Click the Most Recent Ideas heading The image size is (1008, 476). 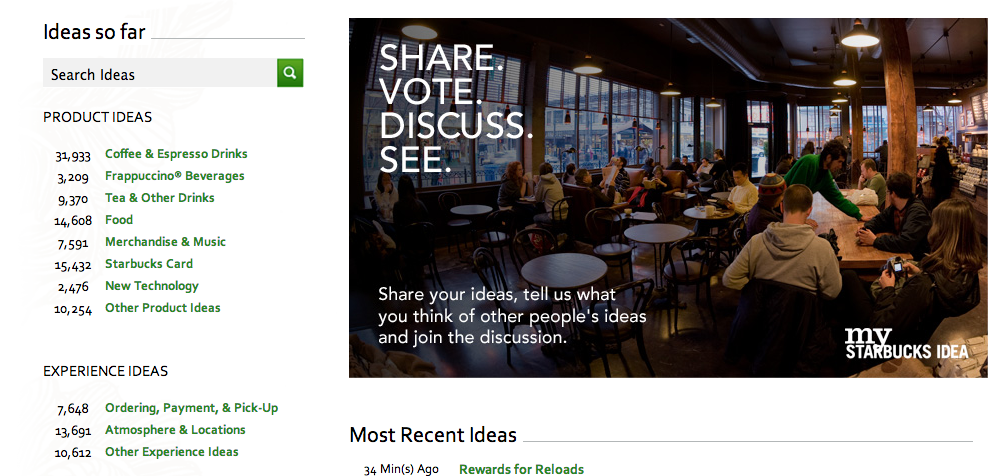click(x=433, y=435)
